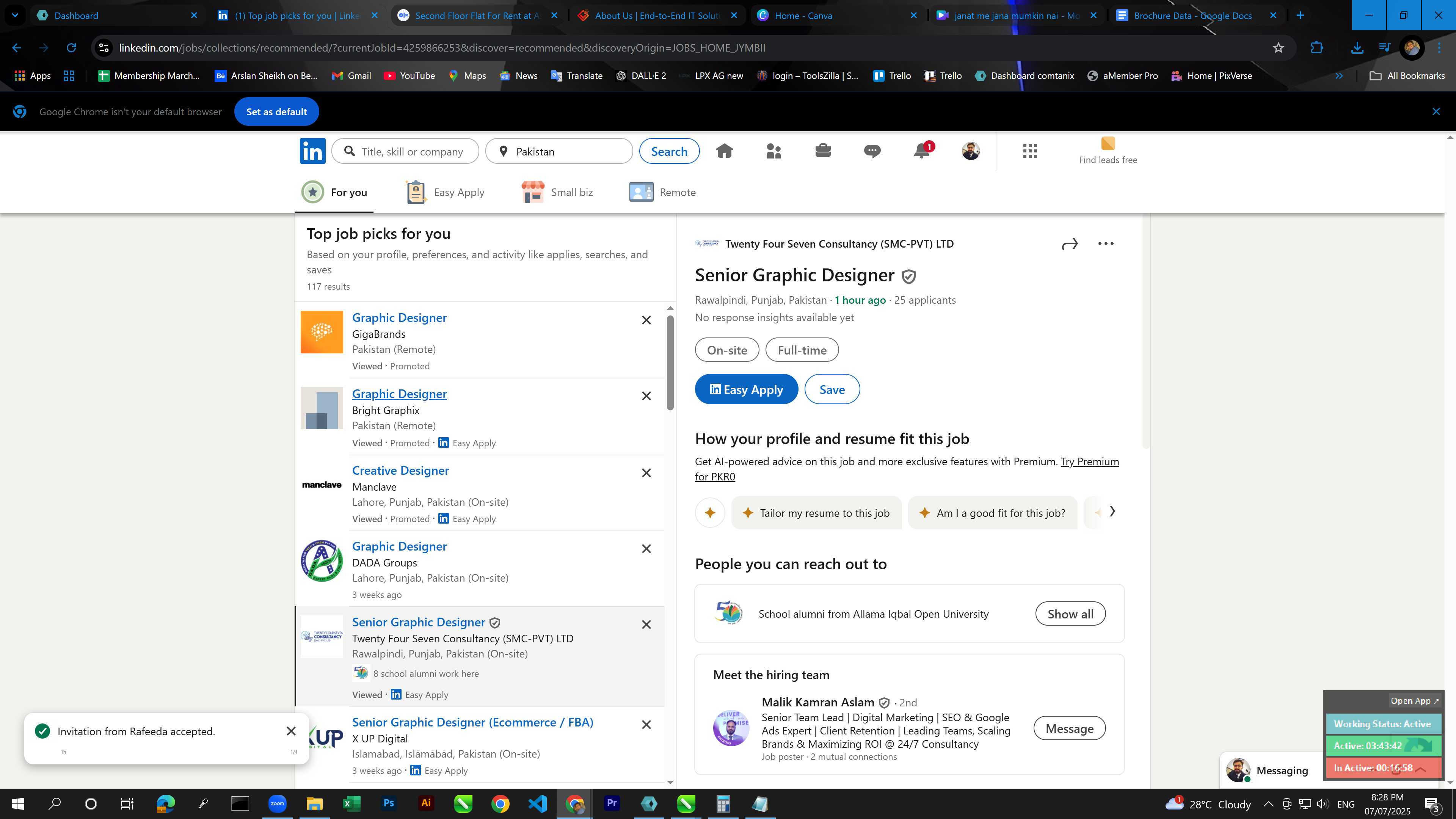Show all school alumni

click(x=1070, y=614)
